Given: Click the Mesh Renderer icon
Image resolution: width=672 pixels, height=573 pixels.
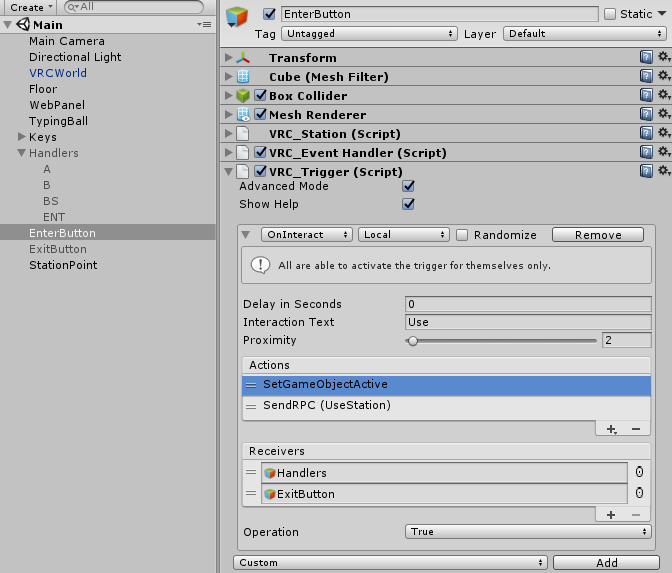Looking at the screenshot, I should pyautogui.click(x=243, y=114).
